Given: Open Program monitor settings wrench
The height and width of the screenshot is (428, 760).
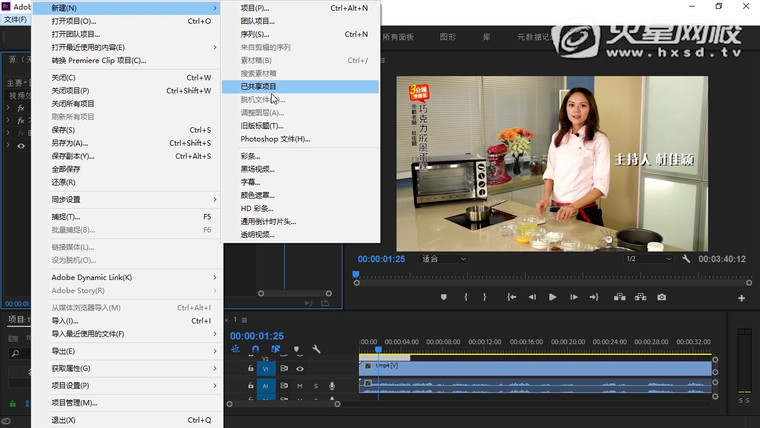Looking at the screenshot, I should (686, 259).
